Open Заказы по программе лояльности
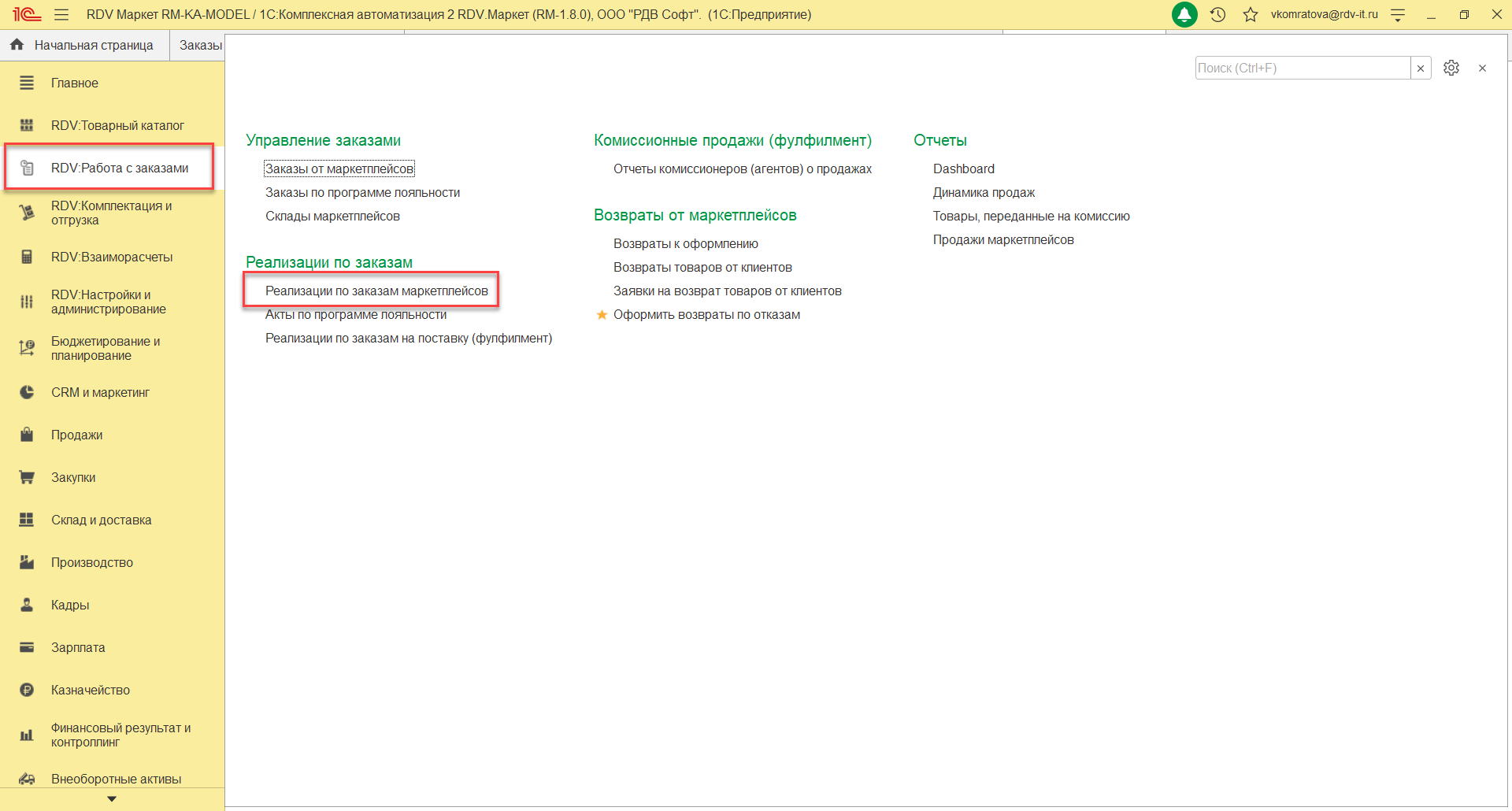The image size is (1512, 811). (x=362, y=192)
